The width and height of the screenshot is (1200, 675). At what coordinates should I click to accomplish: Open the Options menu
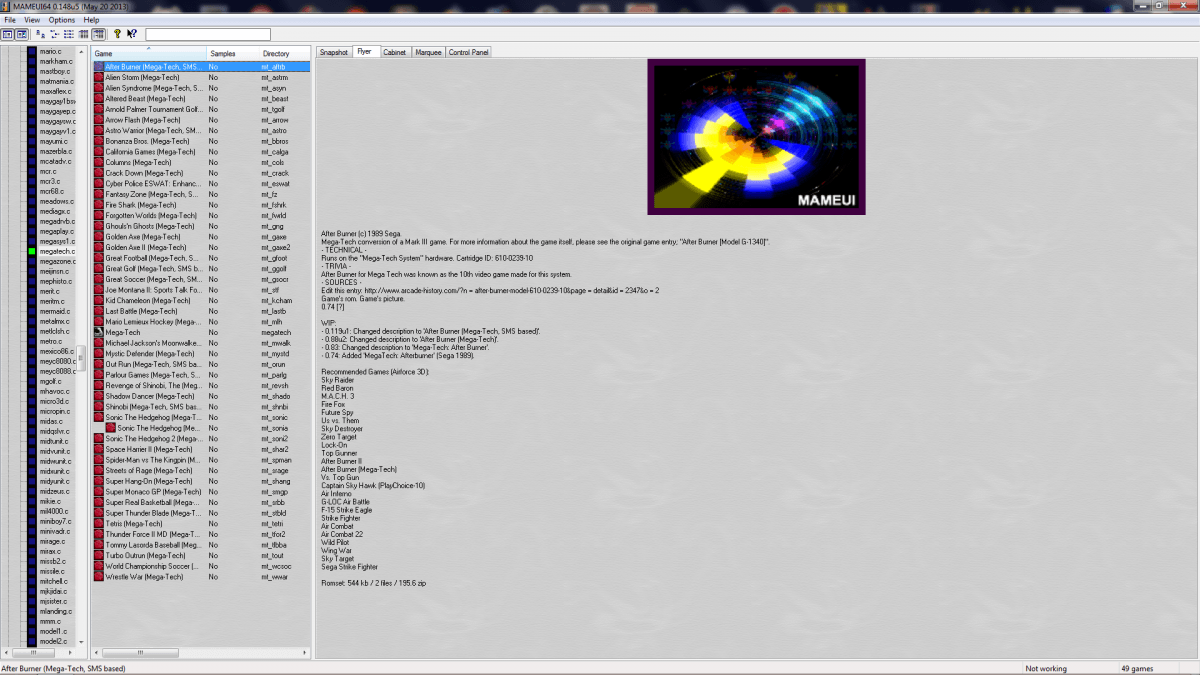[61, 20]
